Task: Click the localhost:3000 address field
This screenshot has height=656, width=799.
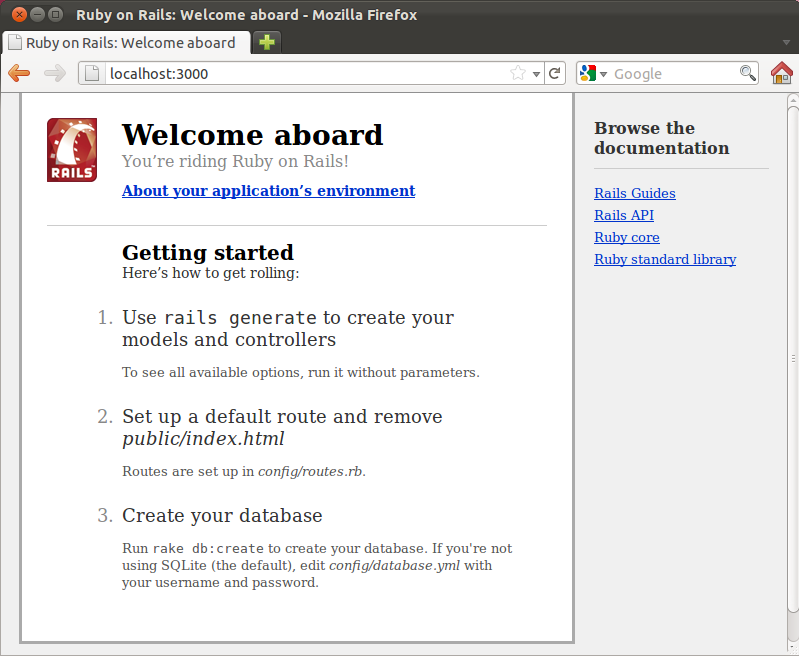Action: click(306, 73)
